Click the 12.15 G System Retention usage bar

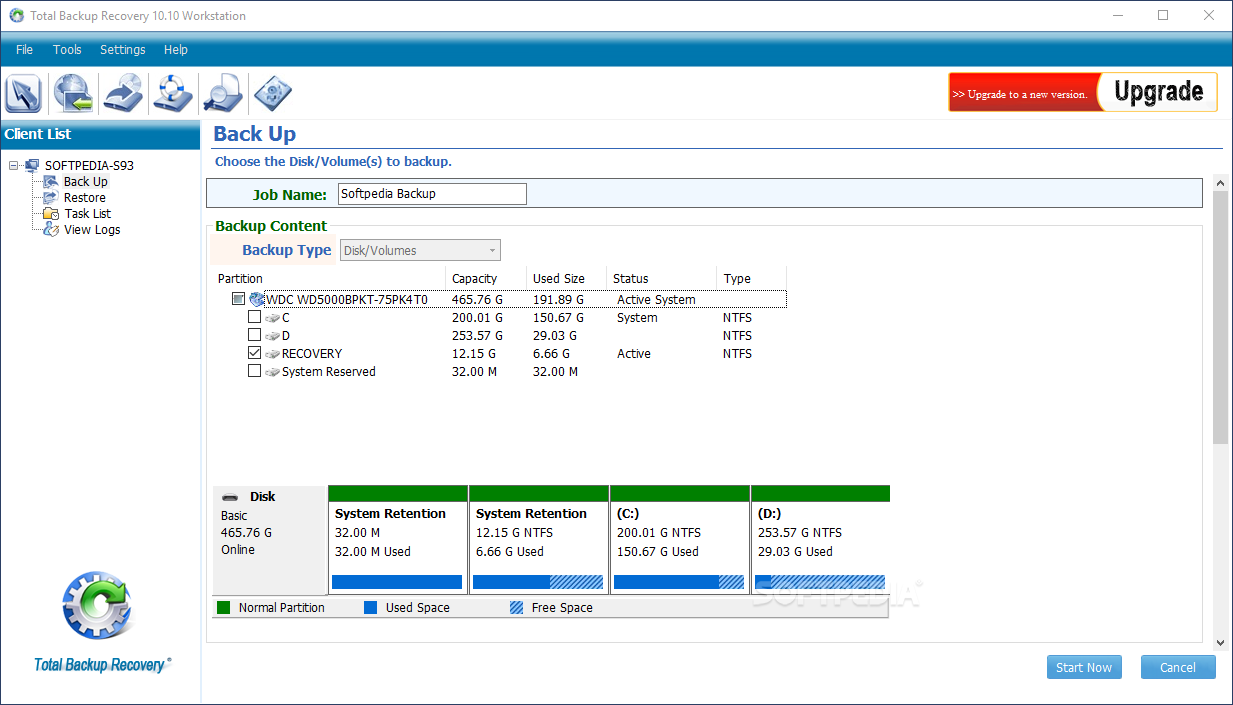pos(538,582)
